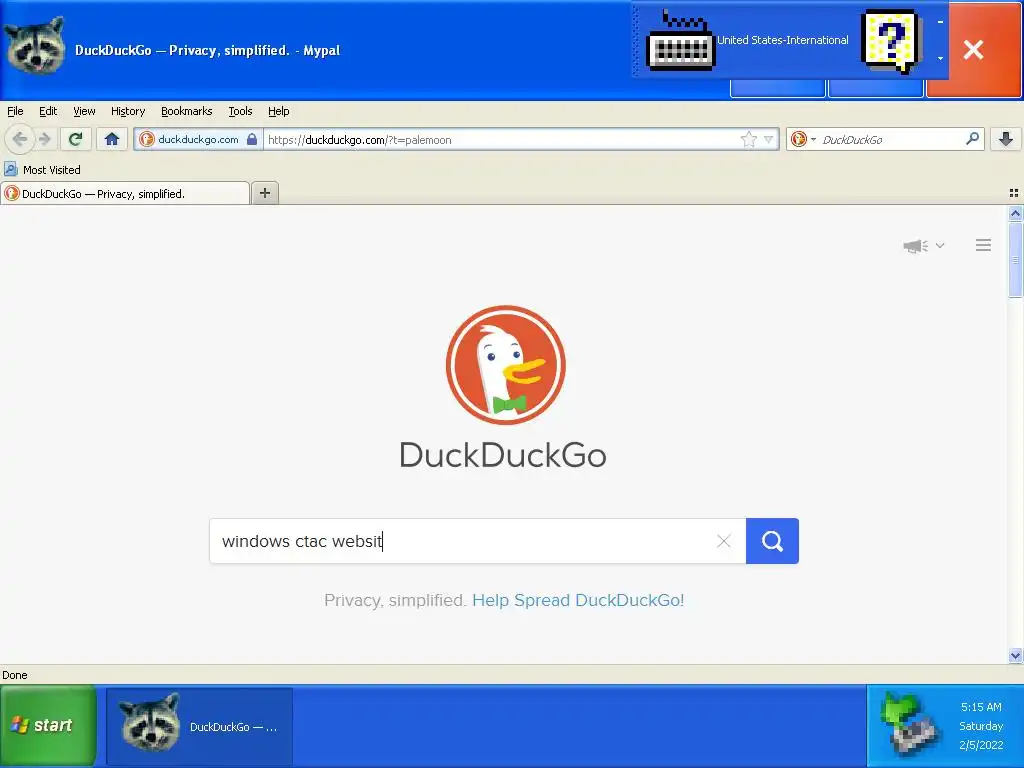Image resolution: width=1024 pixels, height=768 pixels.
Task: Click the United States-International layout label
Action: pyautogui.click(x=782, y=40)
